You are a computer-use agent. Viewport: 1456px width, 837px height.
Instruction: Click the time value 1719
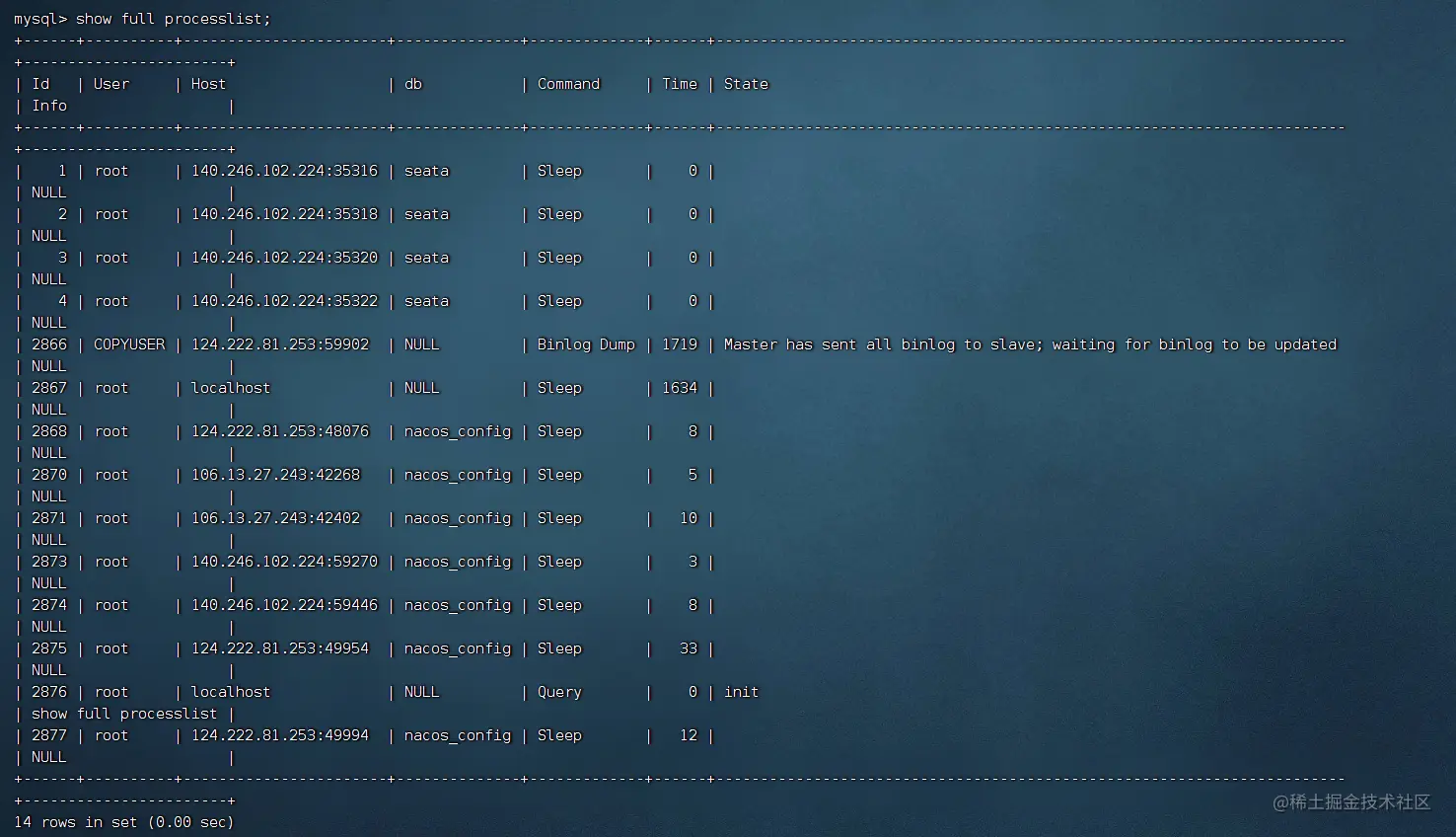680,344
